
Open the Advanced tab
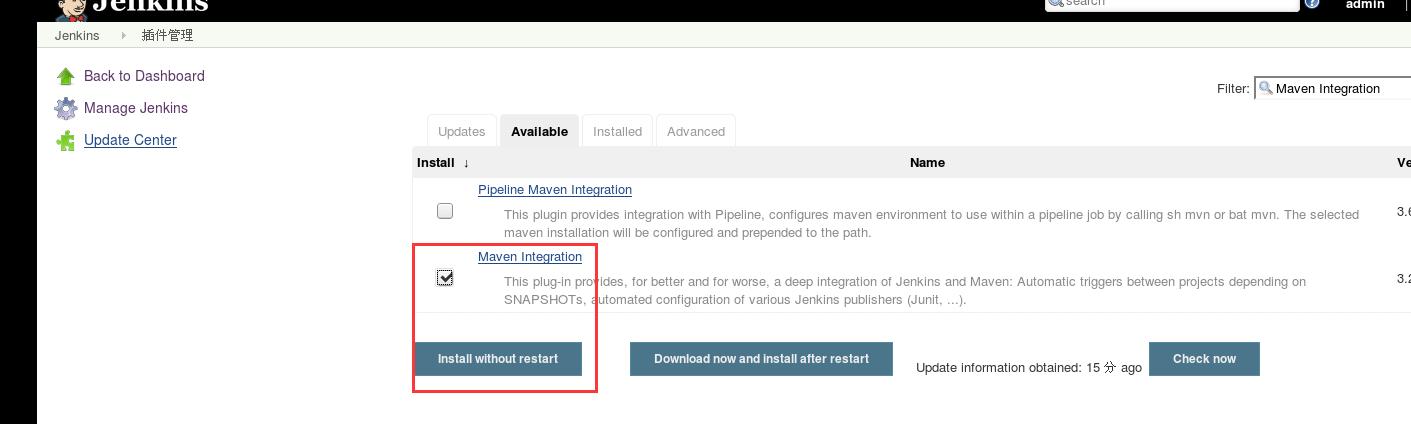pyautogui.click(x=696, y=131)
